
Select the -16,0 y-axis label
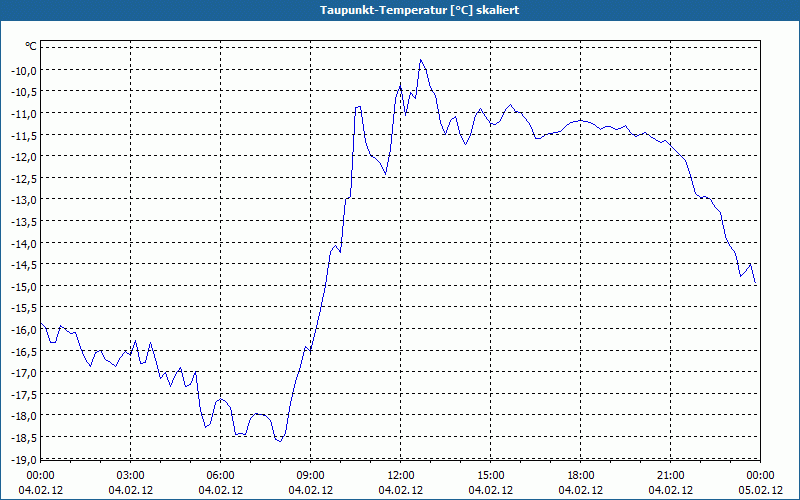pyautogui.click(x=23, y=330)
